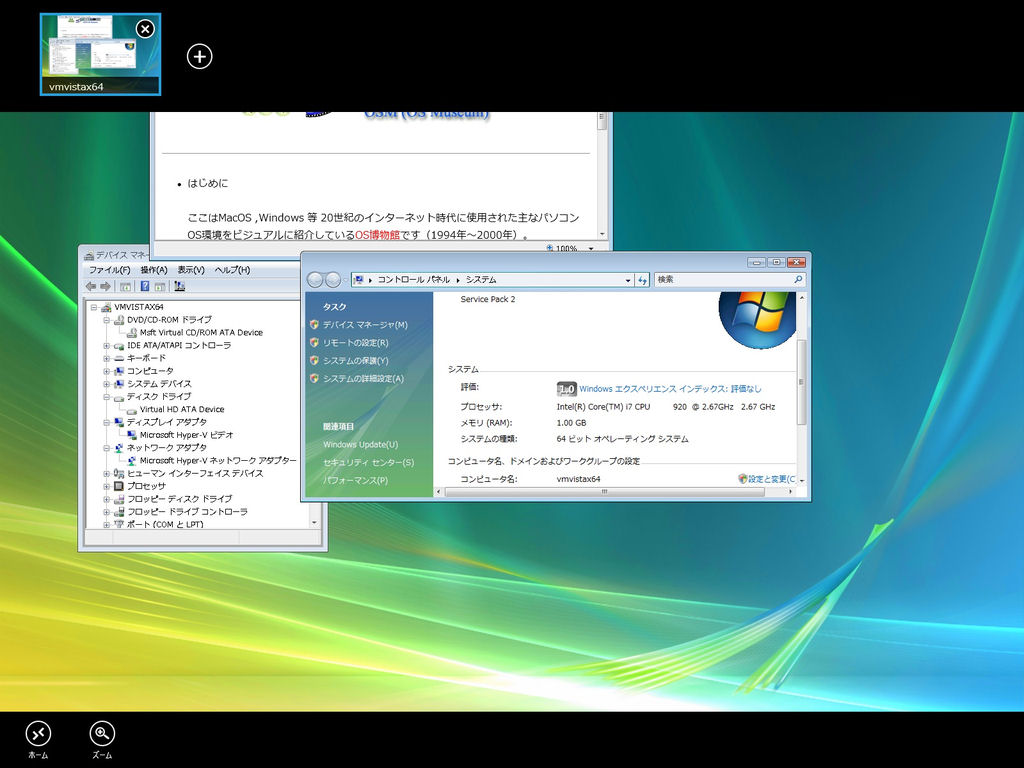Screen dimensions: 1024x768
Task: Open the 操作(A) menu in Device Manager
Action: coord(153,270)
